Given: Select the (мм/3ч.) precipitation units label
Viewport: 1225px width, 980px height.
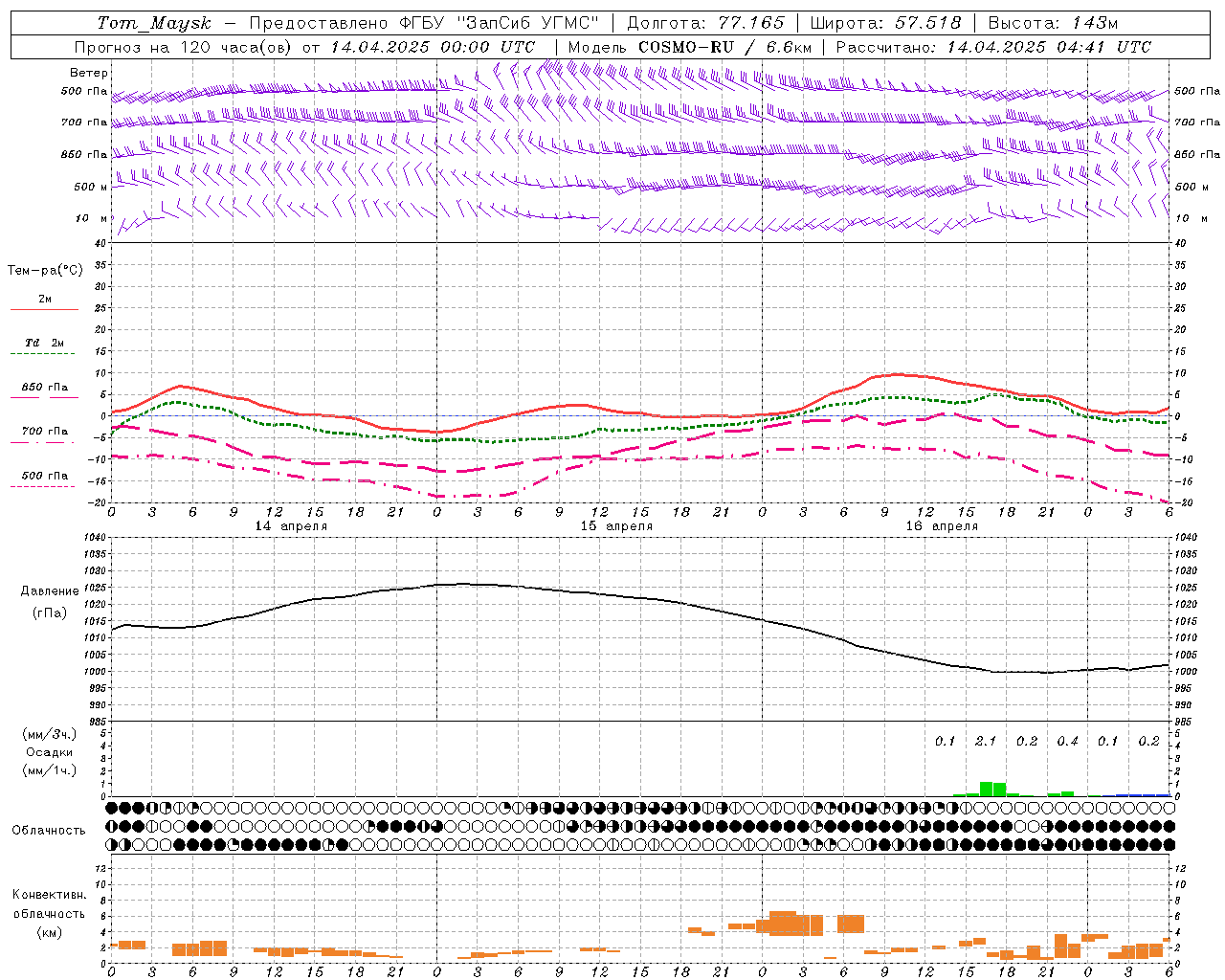Looking at the screenshot, I should (50, 734).
